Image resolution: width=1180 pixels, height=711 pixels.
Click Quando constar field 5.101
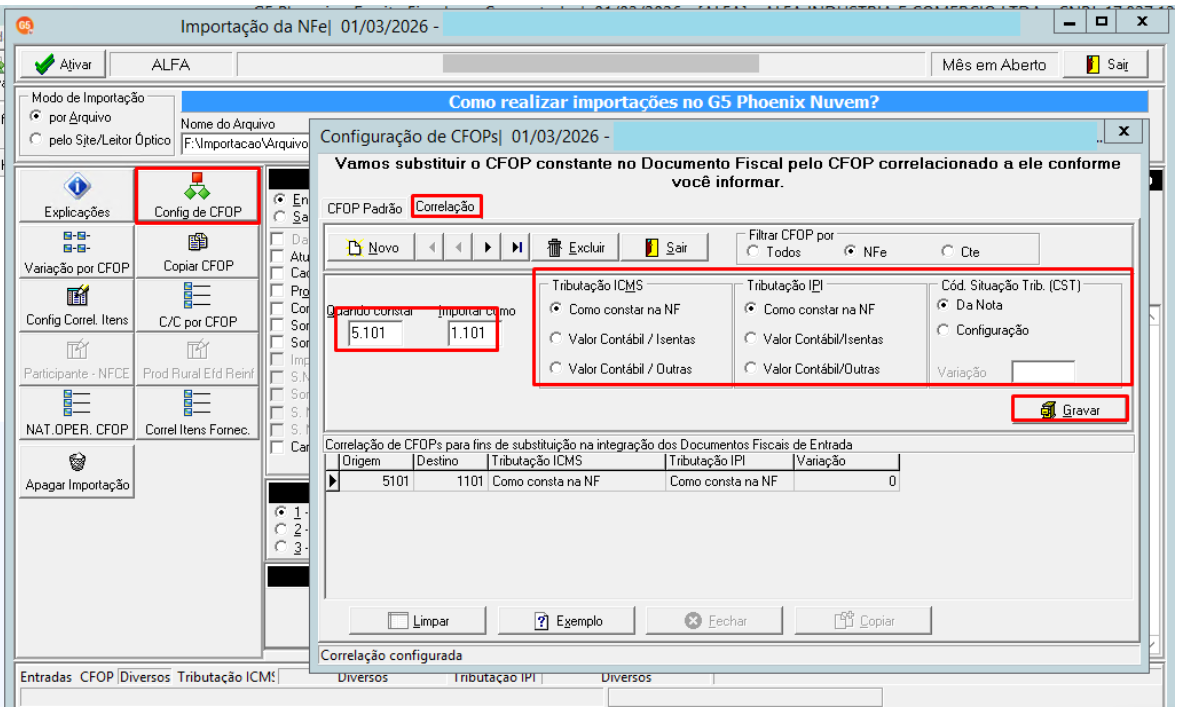coord(376,333)
